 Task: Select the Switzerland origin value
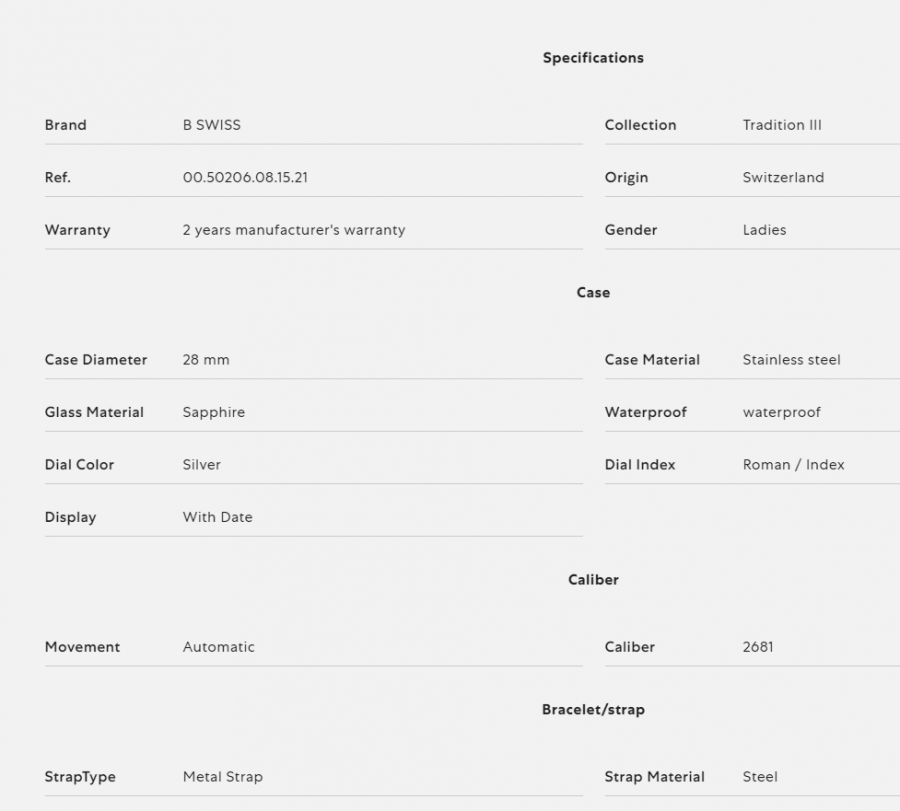783,177
